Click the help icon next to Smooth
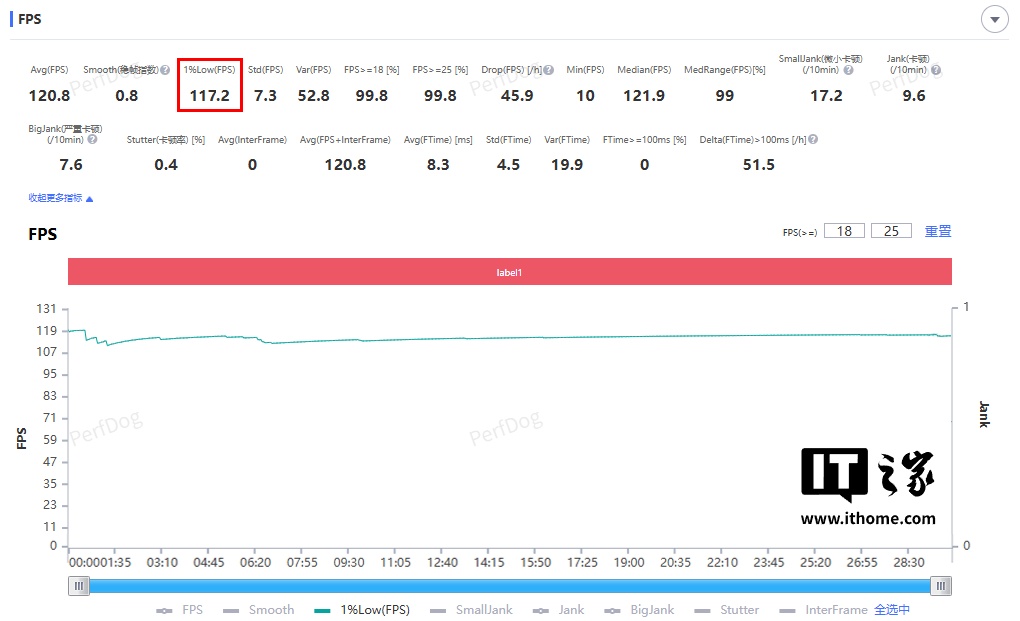This screenshot has width=1020, height=621. [x=165, y=70]
